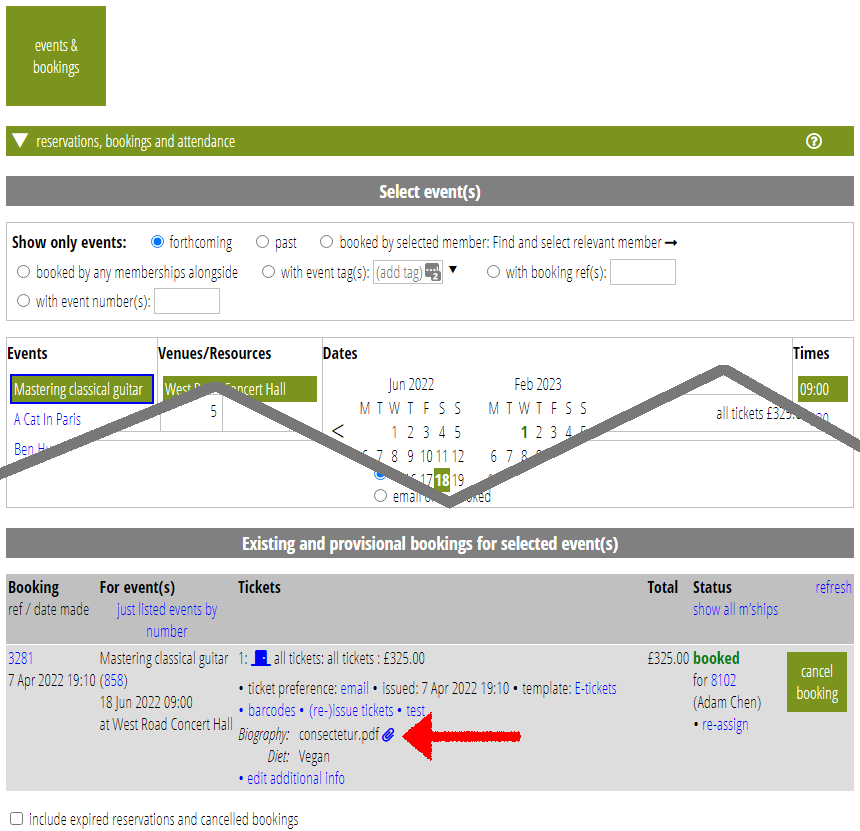
Task: Click the event number(s) input field
Action: click(x=187, y=301)
